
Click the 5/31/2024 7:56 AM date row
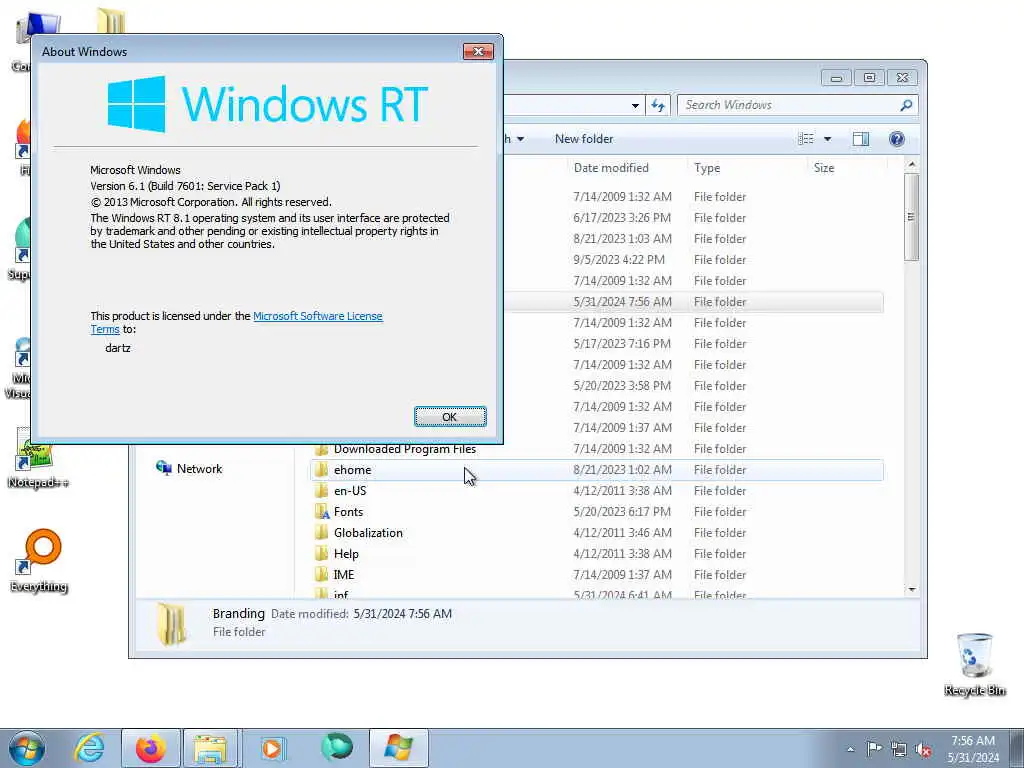[693, 302]
